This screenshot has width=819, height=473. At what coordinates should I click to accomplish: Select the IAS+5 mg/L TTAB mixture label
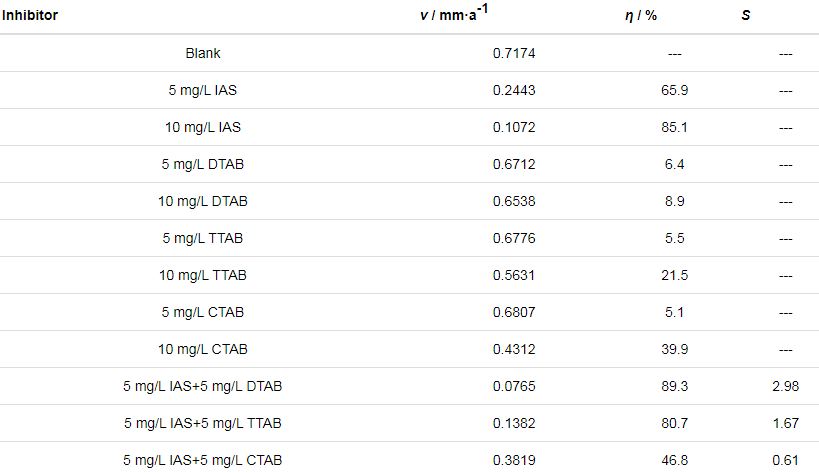pos(203,423)
